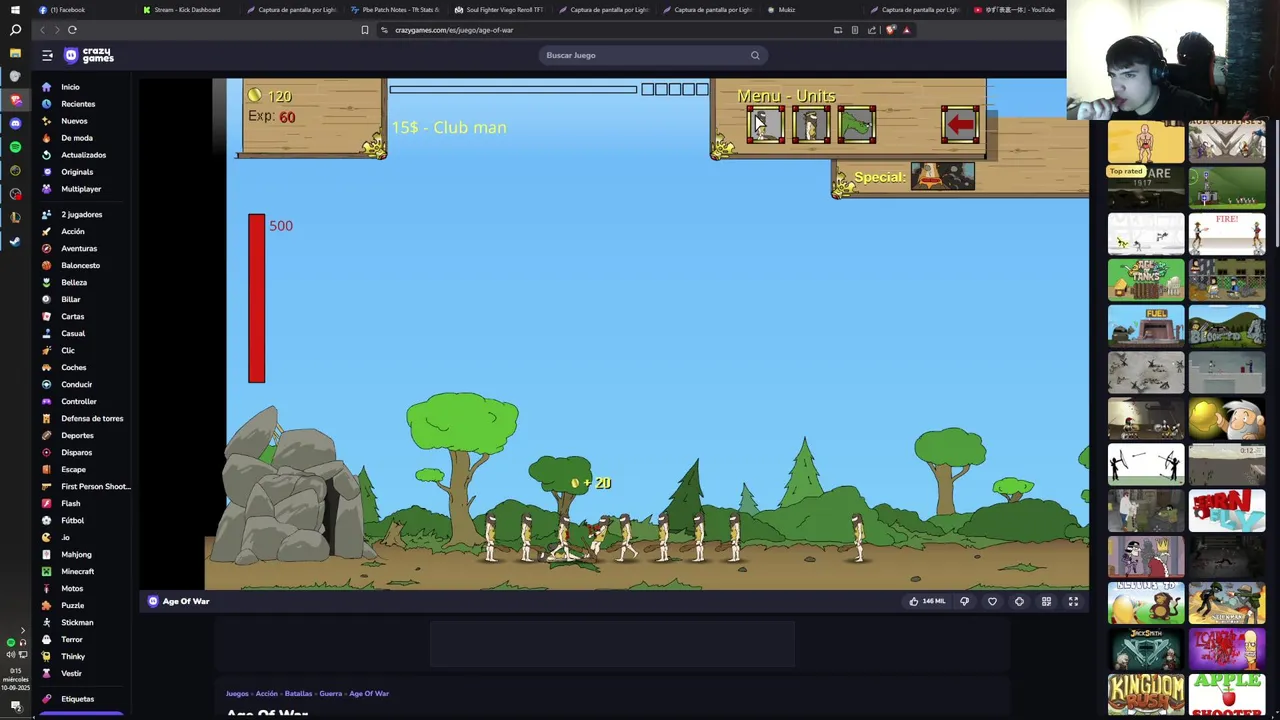Open Originals category

pyautogui.click(x=77, y=172)
